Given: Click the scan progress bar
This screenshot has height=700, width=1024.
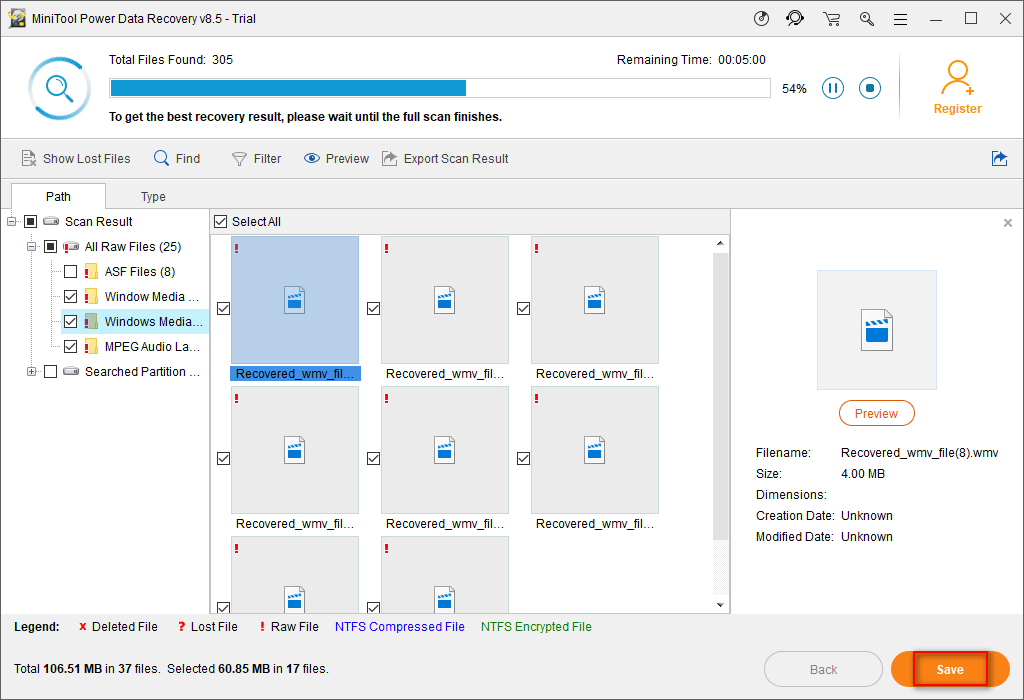Looking at the screenshot, I should (x=440, y=88).
